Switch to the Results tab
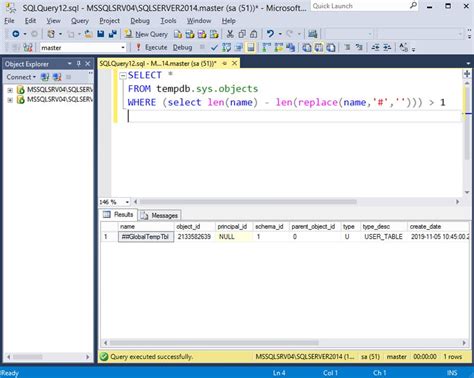The image size is (474, 378). [x=118, y=215]
